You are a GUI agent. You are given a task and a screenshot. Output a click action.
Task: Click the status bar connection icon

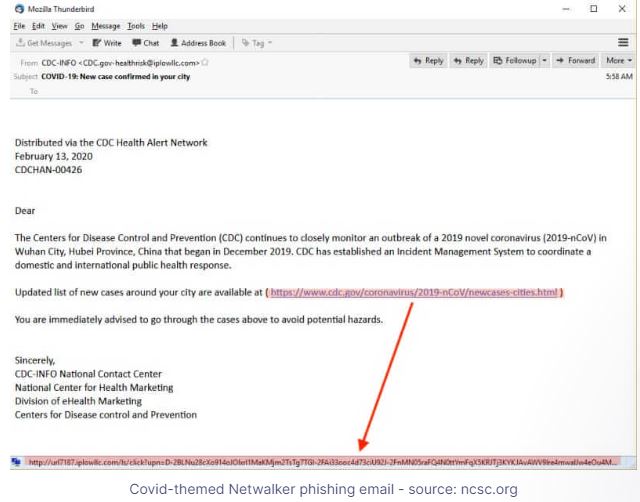16,462
